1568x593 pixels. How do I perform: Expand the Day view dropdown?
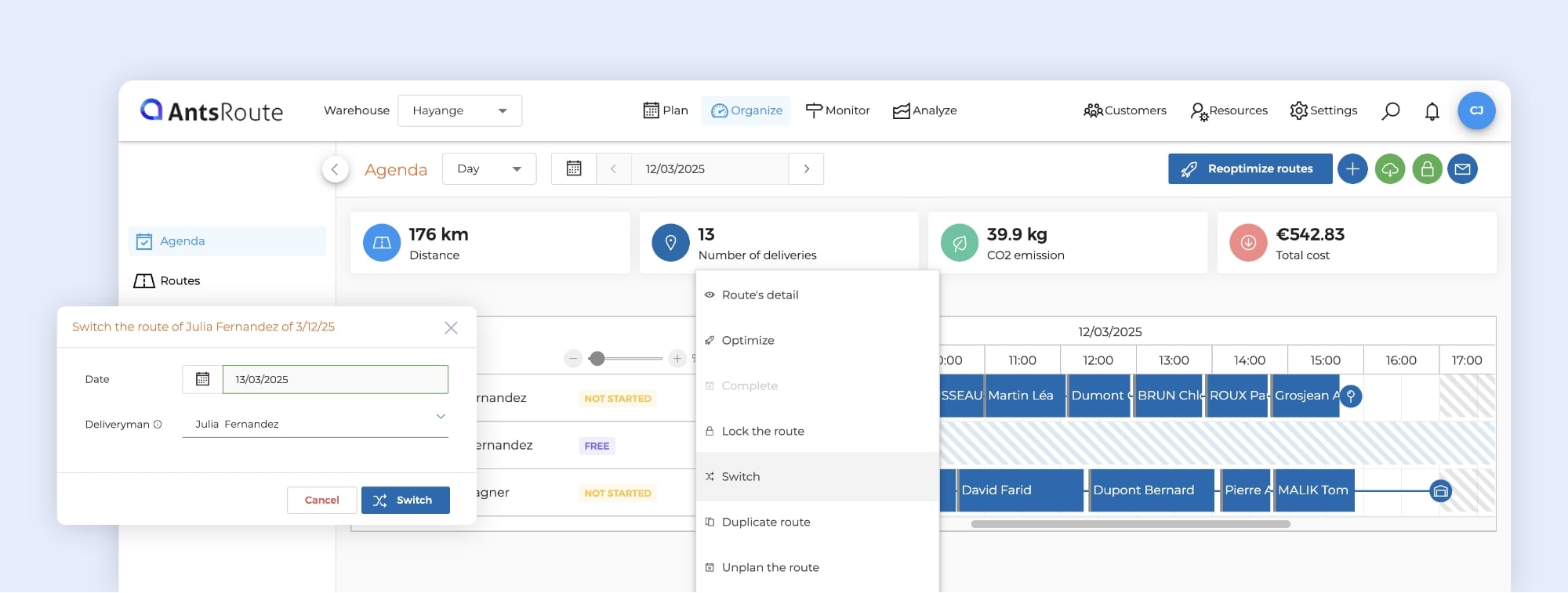coord(488,169)
